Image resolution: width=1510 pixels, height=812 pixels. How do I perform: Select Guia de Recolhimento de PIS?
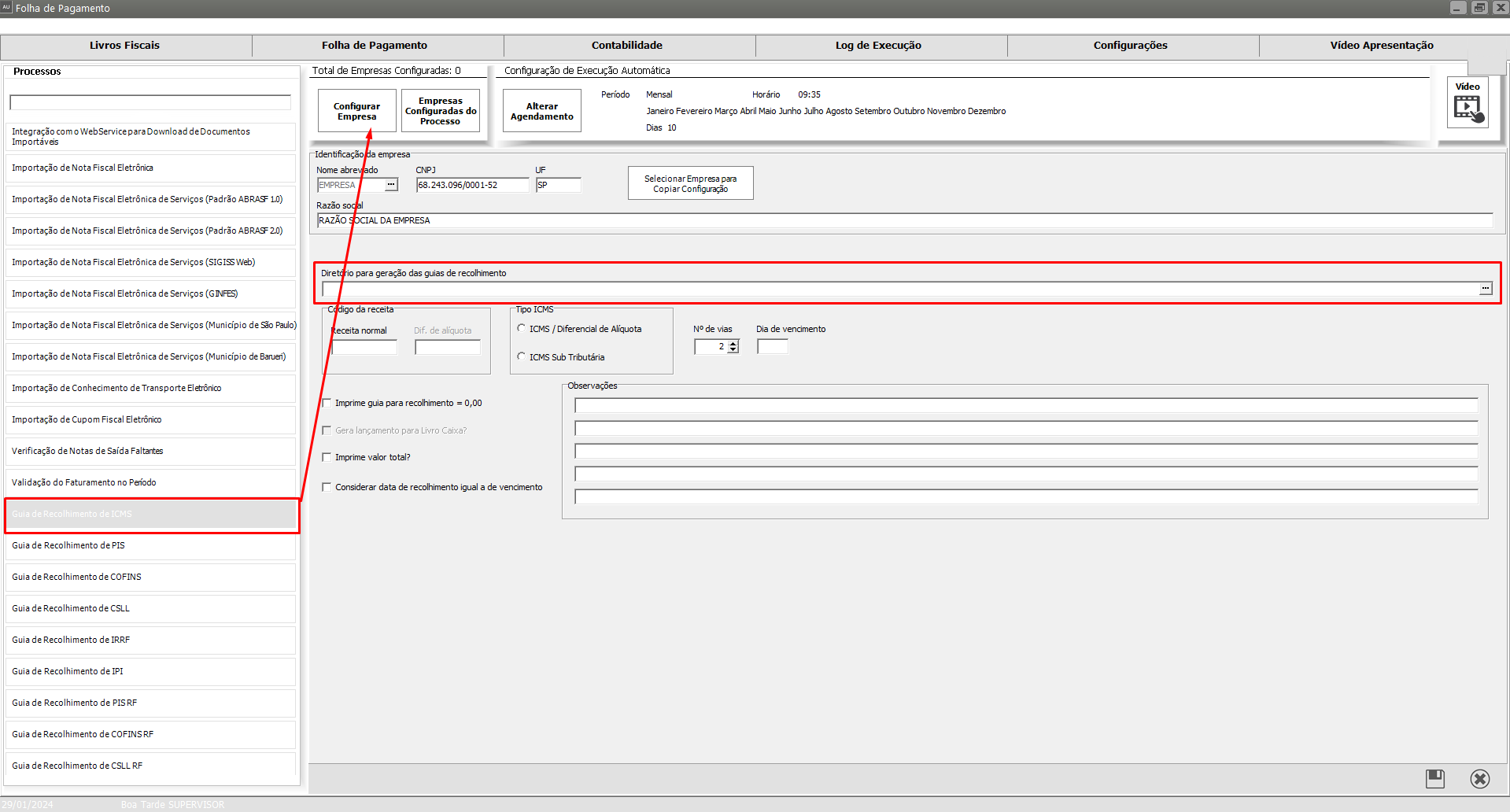point(150,545)
